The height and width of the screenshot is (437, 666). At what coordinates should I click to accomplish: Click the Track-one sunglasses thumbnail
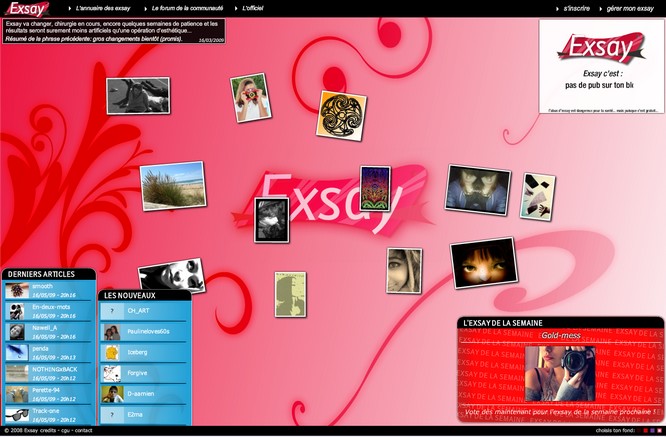tap(17, 415)
